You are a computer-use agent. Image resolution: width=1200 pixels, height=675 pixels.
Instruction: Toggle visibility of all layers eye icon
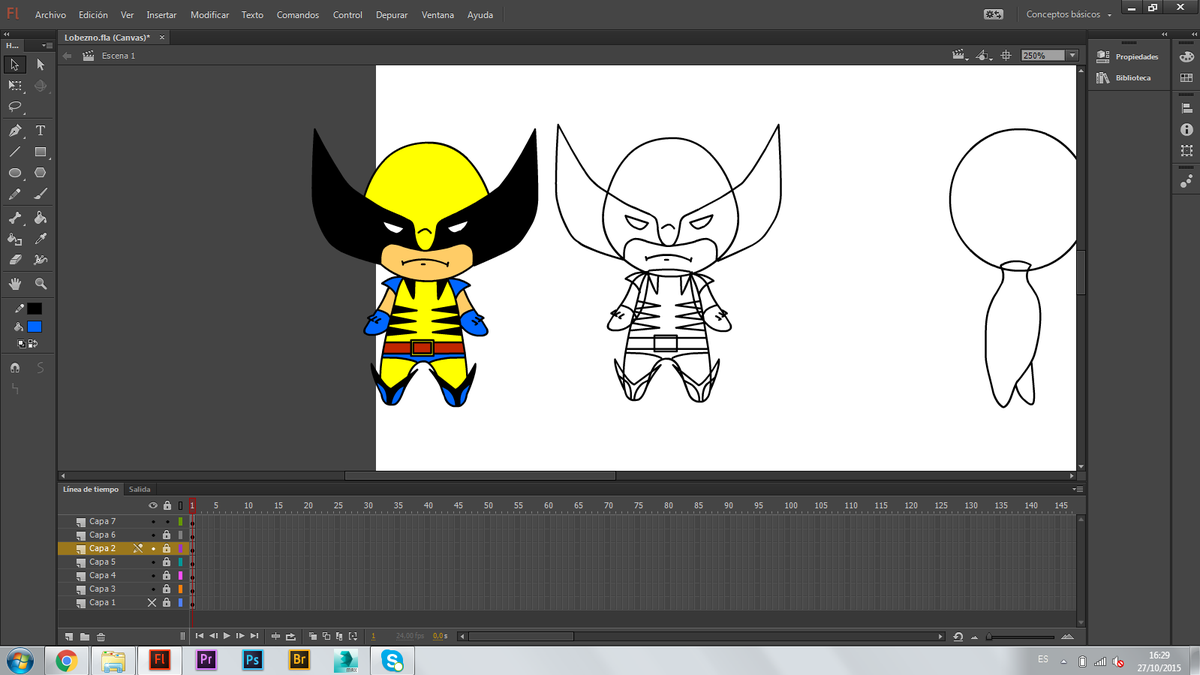pyautogui.click(x=153, y=506)
